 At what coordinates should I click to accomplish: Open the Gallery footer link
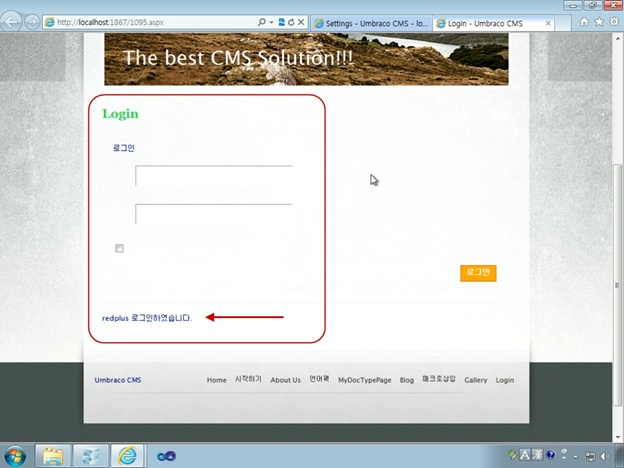476,380
